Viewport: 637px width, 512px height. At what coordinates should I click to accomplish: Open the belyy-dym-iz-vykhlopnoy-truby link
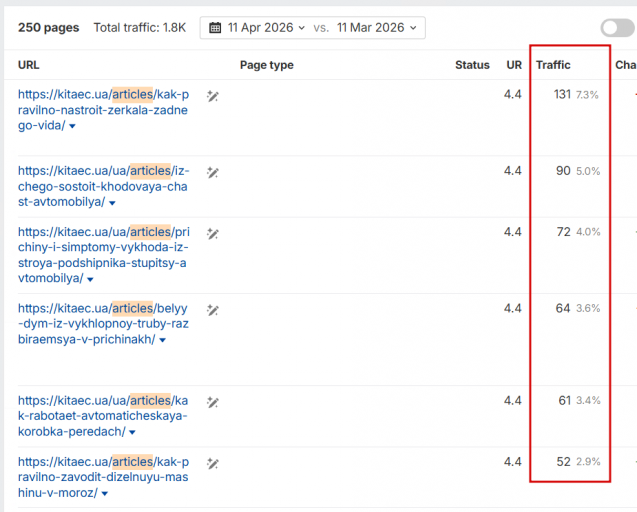(103, 323)
